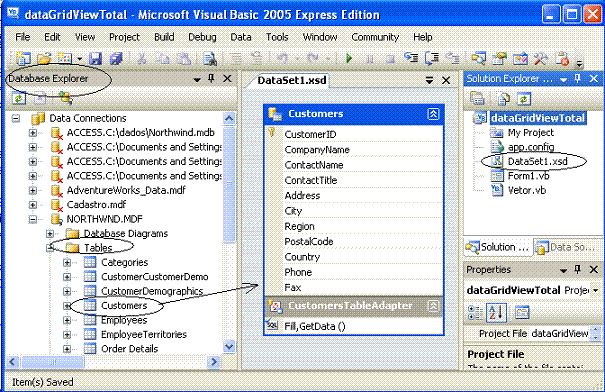Click the Step Out debug icon
Image resolution: width=605 pixels, height=392 pixels.
(453, 58)
